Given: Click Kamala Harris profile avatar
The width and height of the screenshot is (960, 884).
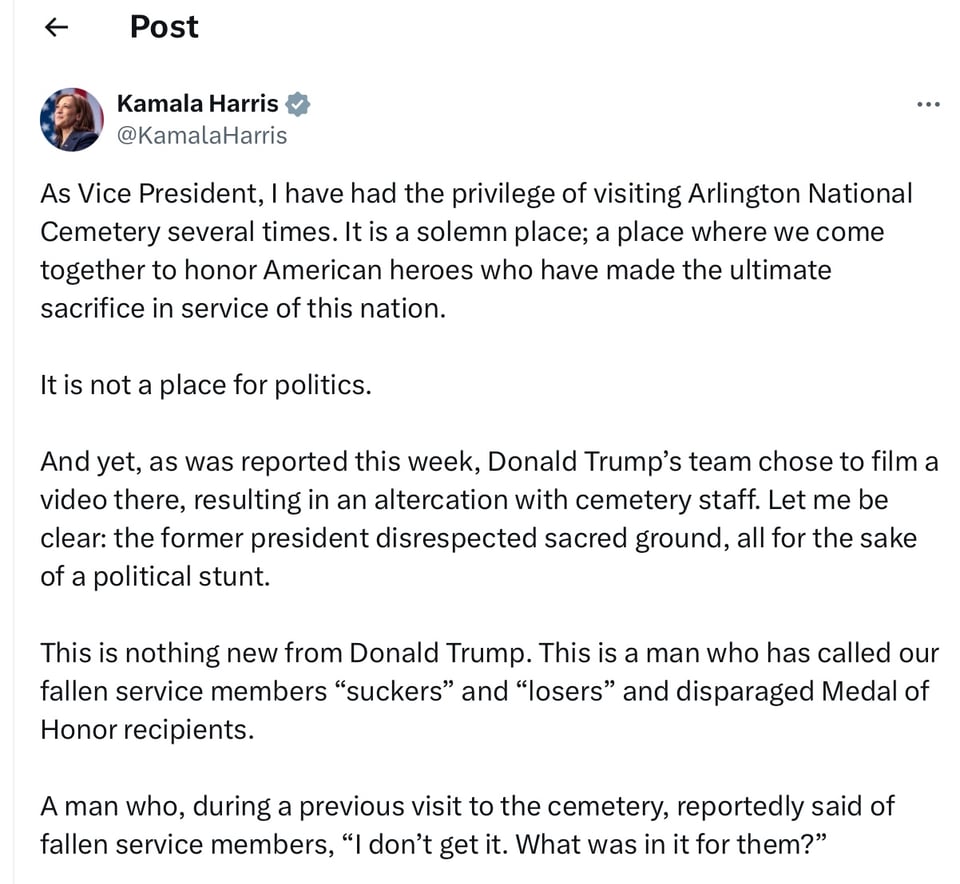Looking at the screenshot, I should coord(71,119).
